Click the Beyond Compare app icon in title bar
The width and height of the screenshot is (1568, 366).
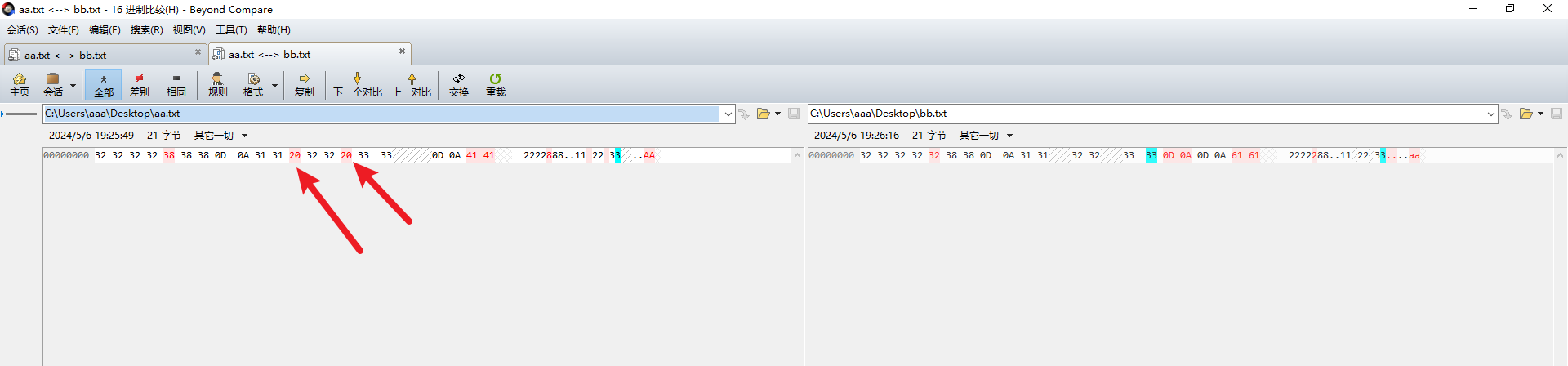click(x=8, y=9)
